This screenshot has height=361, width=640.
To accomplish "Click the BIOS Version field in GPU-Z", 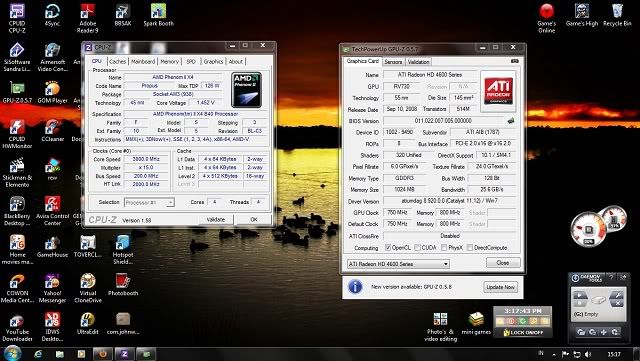I will point(443,120).
